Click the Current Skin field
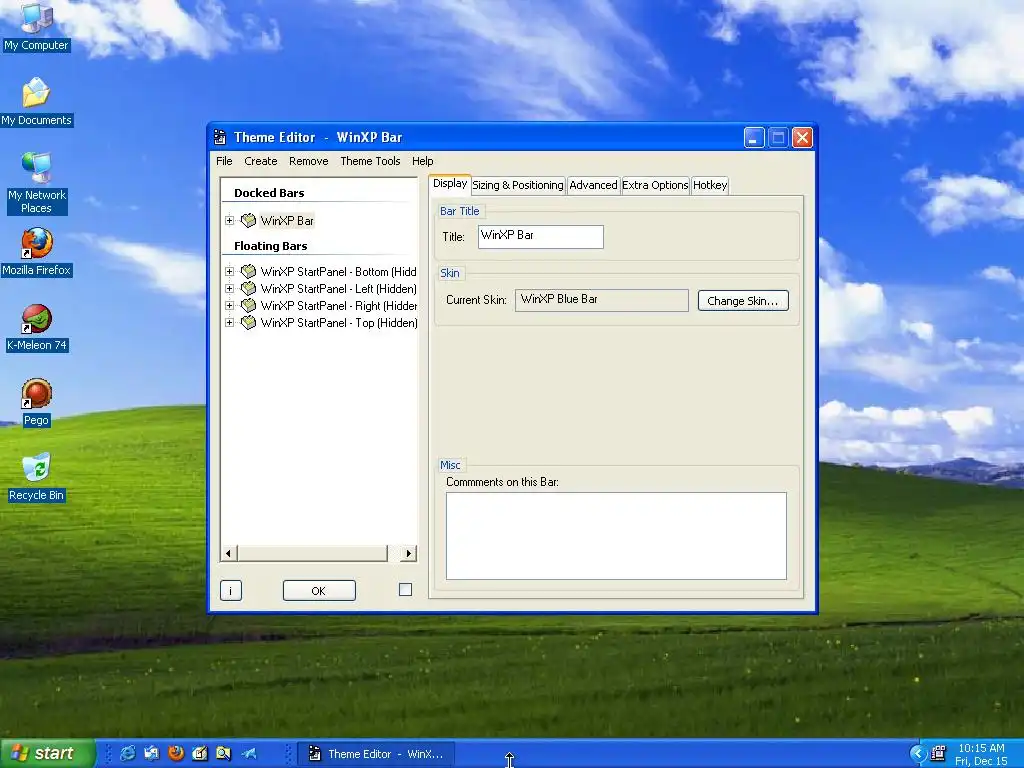 [601, 300]
